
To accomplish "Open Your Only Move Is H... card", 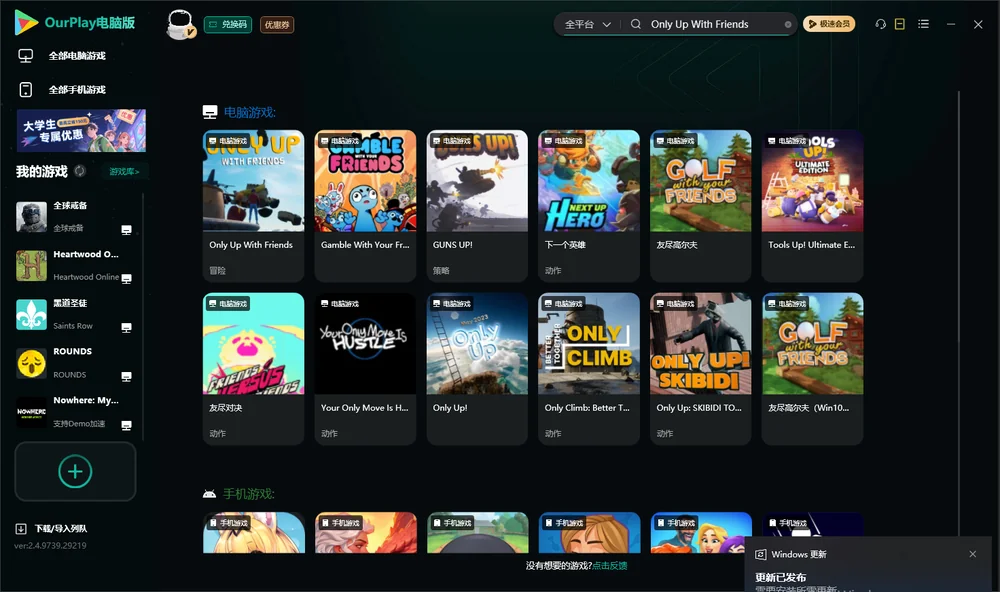I will tap(365, 369).
